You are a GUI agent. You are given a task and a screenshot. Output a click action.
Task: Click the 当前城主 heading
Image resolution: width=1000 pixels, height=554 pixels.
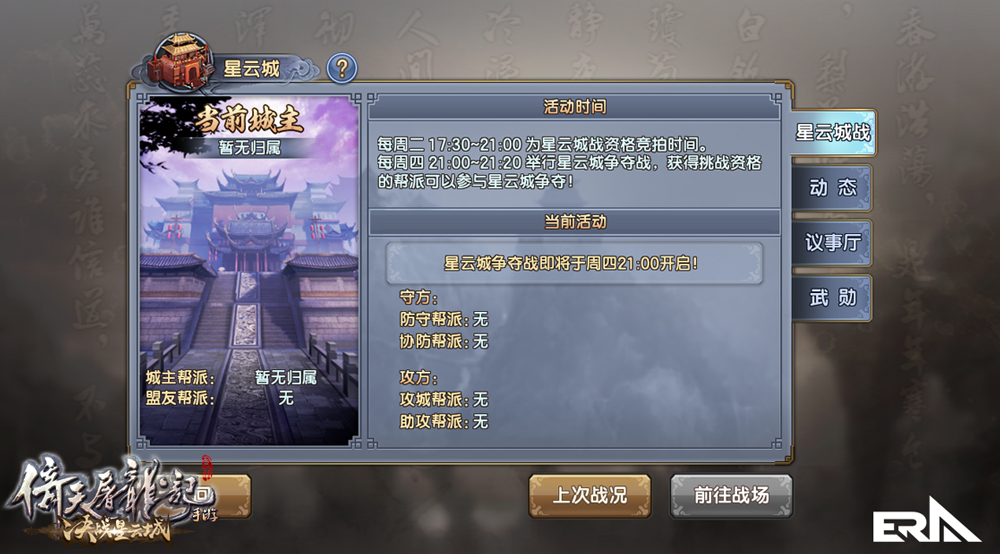tap(249, 119)
